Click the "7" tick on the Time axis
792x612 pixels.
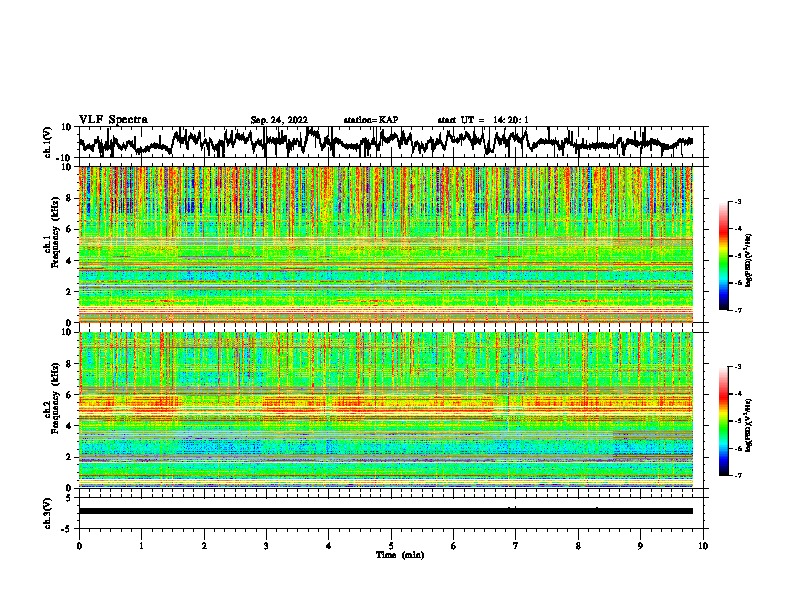pos(516,546)
